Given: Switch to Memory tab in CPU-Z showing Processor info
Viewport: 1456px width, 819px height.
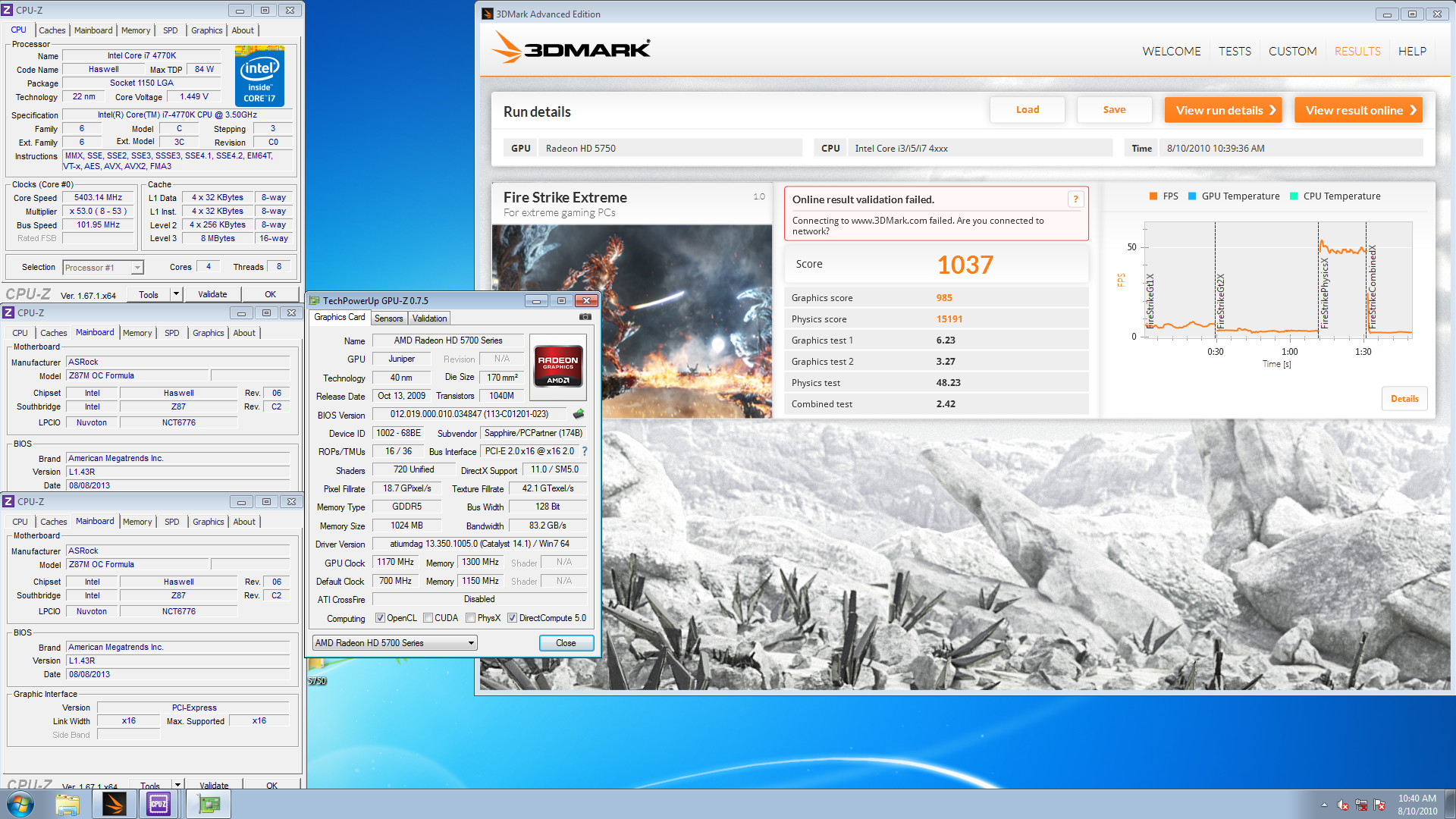Looking at the screenshot, I should pos(136,30).
